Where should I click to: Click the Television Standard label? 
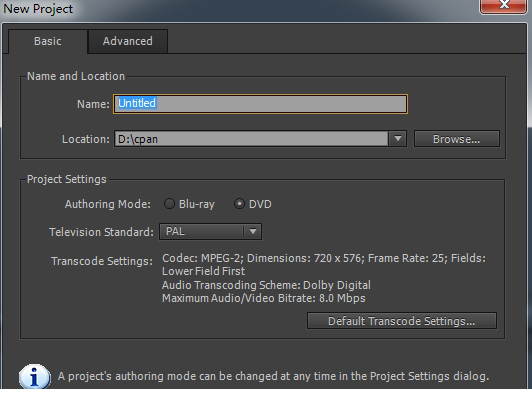pos(101,232)
